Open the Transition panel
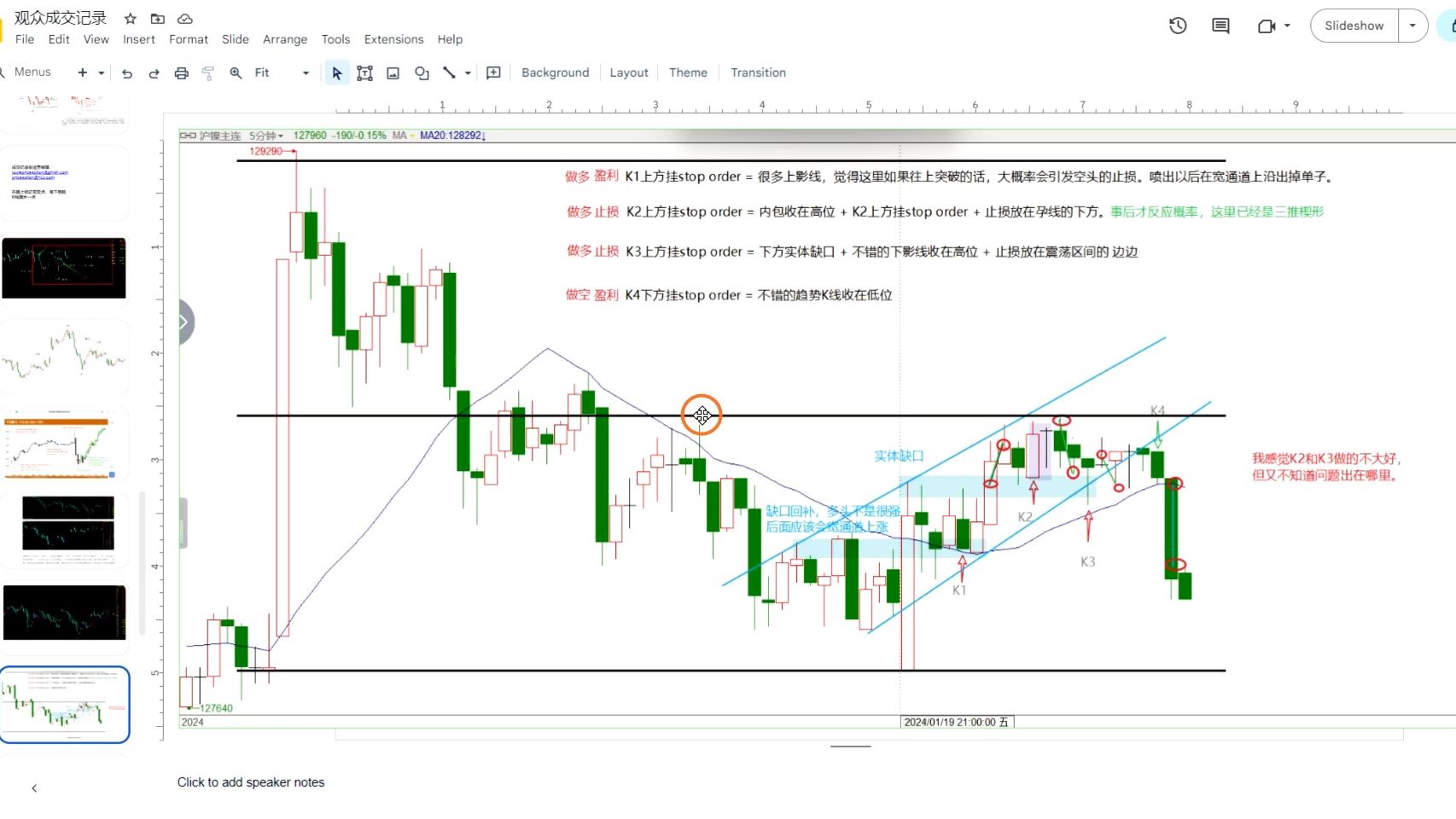 point(758,73)
